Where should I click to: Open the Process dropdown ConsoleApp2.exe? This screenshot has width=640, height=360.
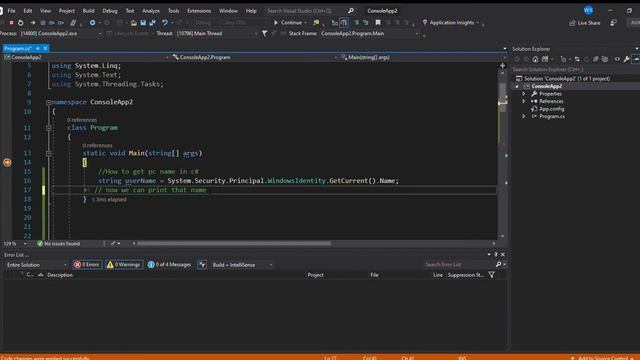[61, 33]
